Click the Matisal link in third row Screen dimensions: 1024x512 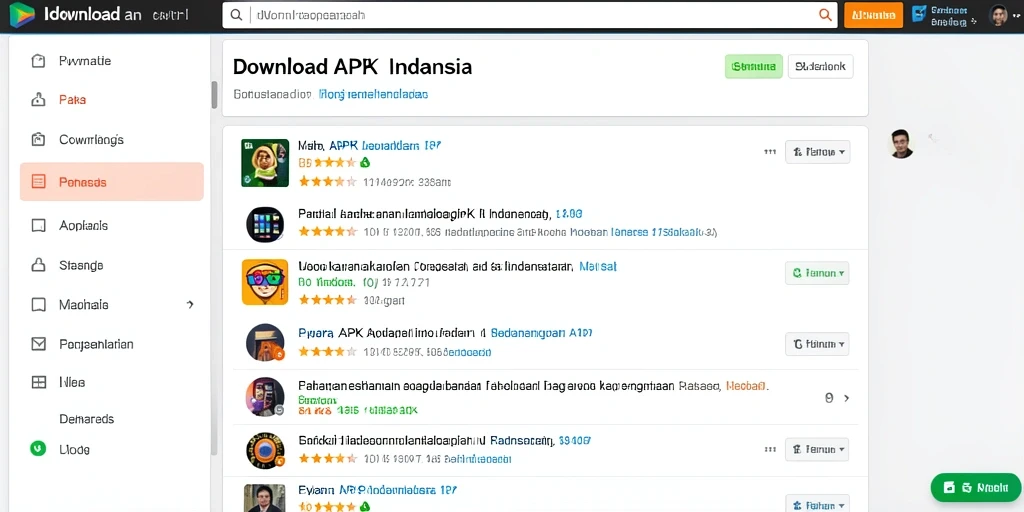pyautogui.click(x=598, y=266)
